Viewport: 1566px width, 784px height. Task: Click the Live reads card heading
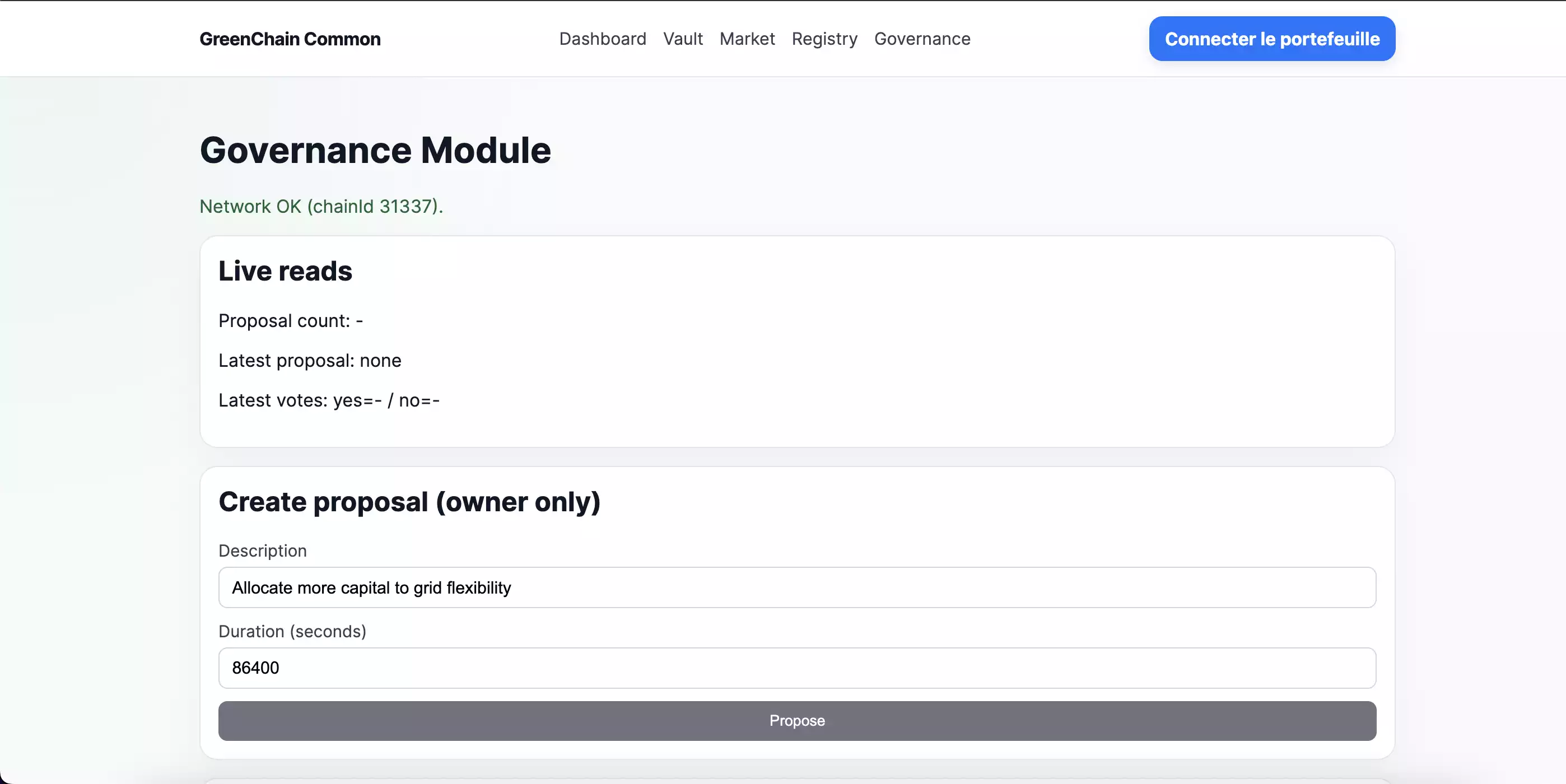coord(285,271)
